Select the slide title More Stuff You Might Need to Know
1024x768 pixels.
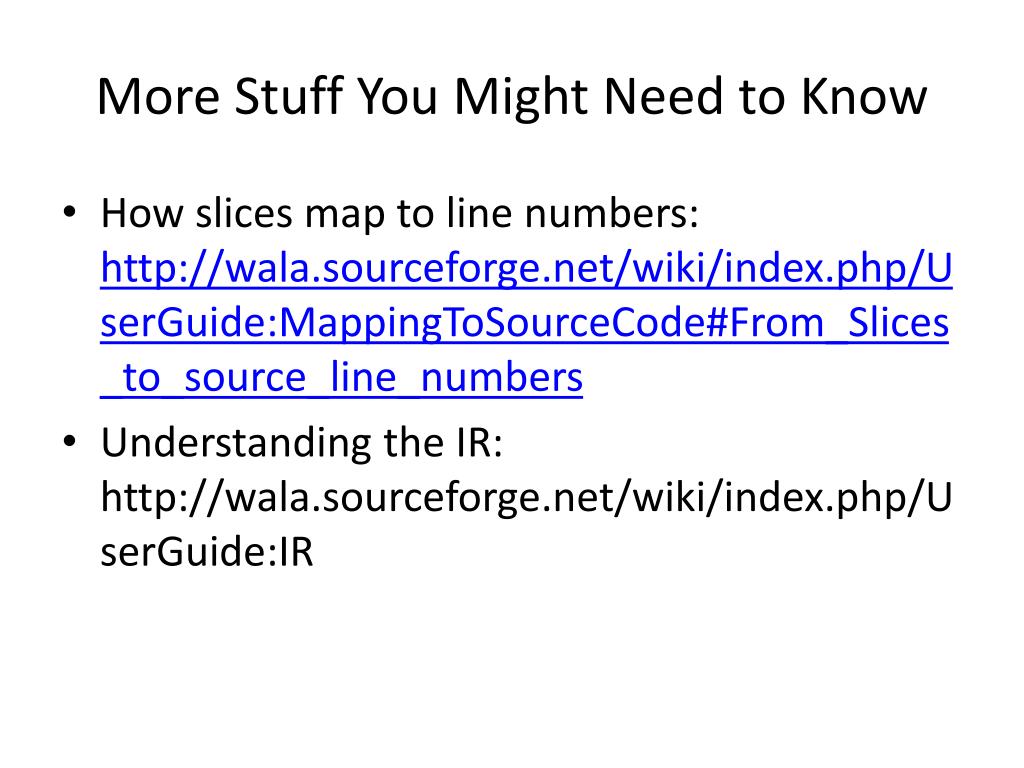pyautogui.click(x=512, y=97)
